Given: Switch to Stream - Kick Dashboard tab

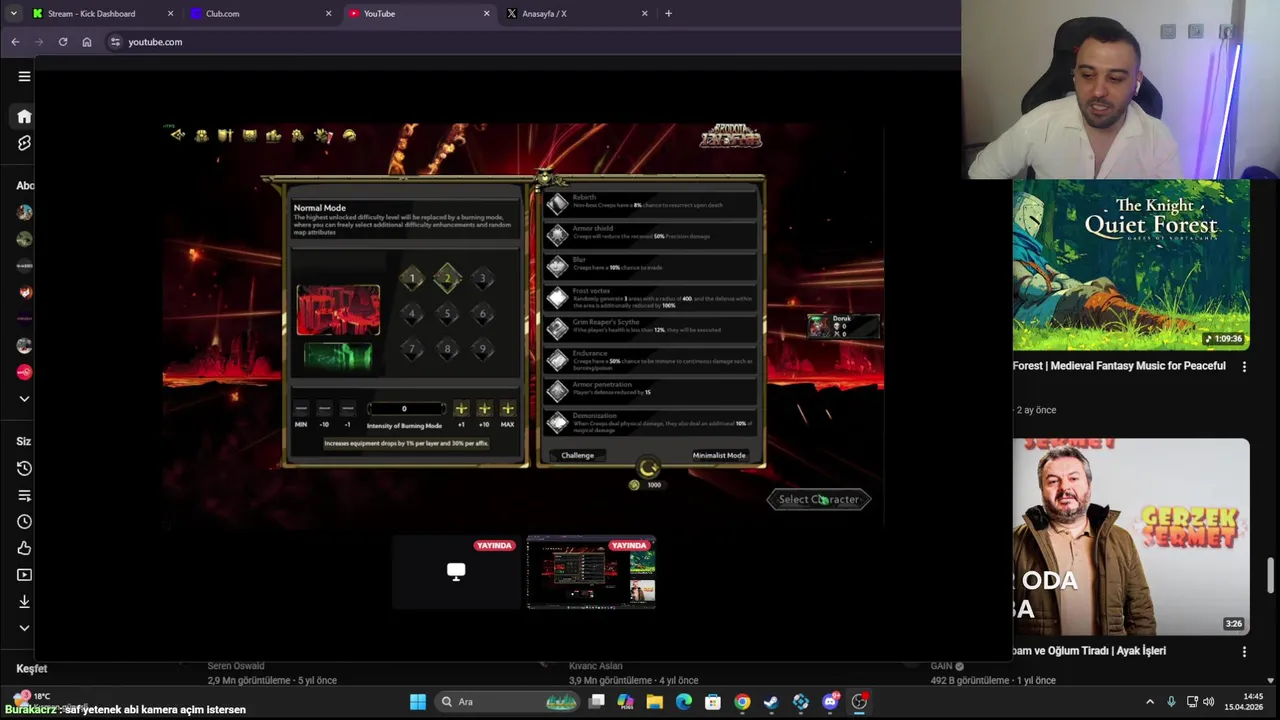Looking at the screenshot, I should [x=103, y=14].
